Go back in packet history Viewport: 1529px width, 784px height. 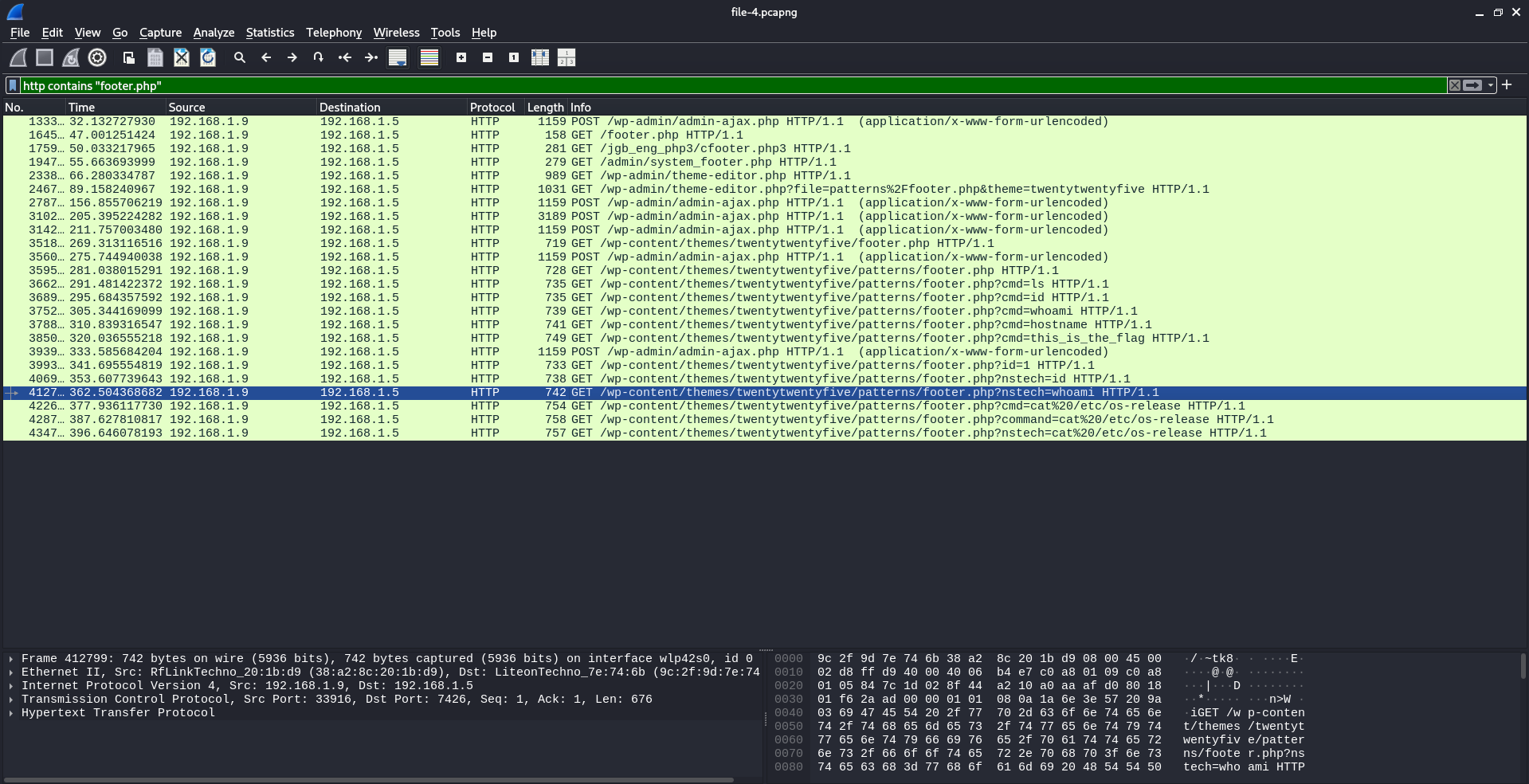point(266,57)
